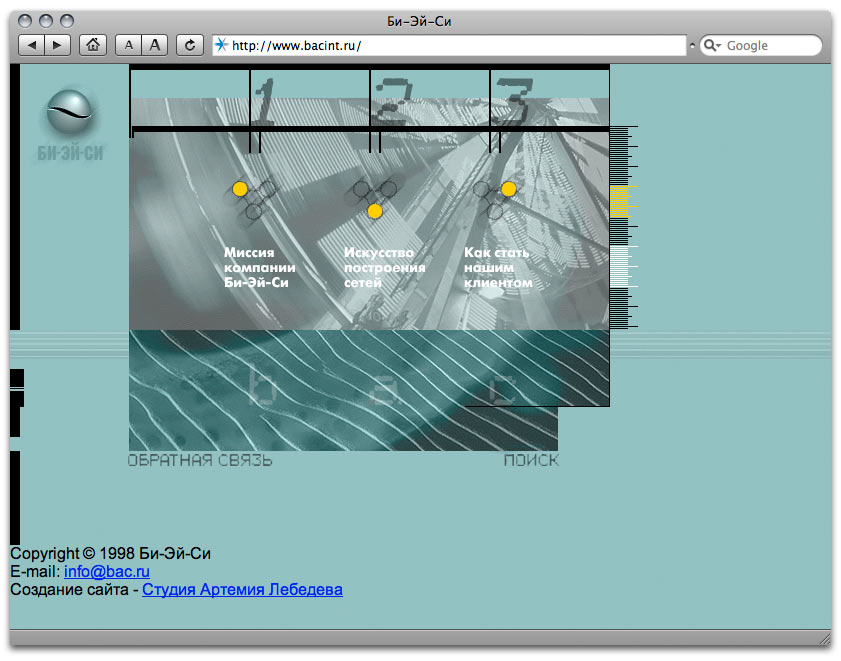Click the ОБРАТНАЯ СВЯЗЬ feedback link
Screen dimensions: 841x661
click(200, 461)
